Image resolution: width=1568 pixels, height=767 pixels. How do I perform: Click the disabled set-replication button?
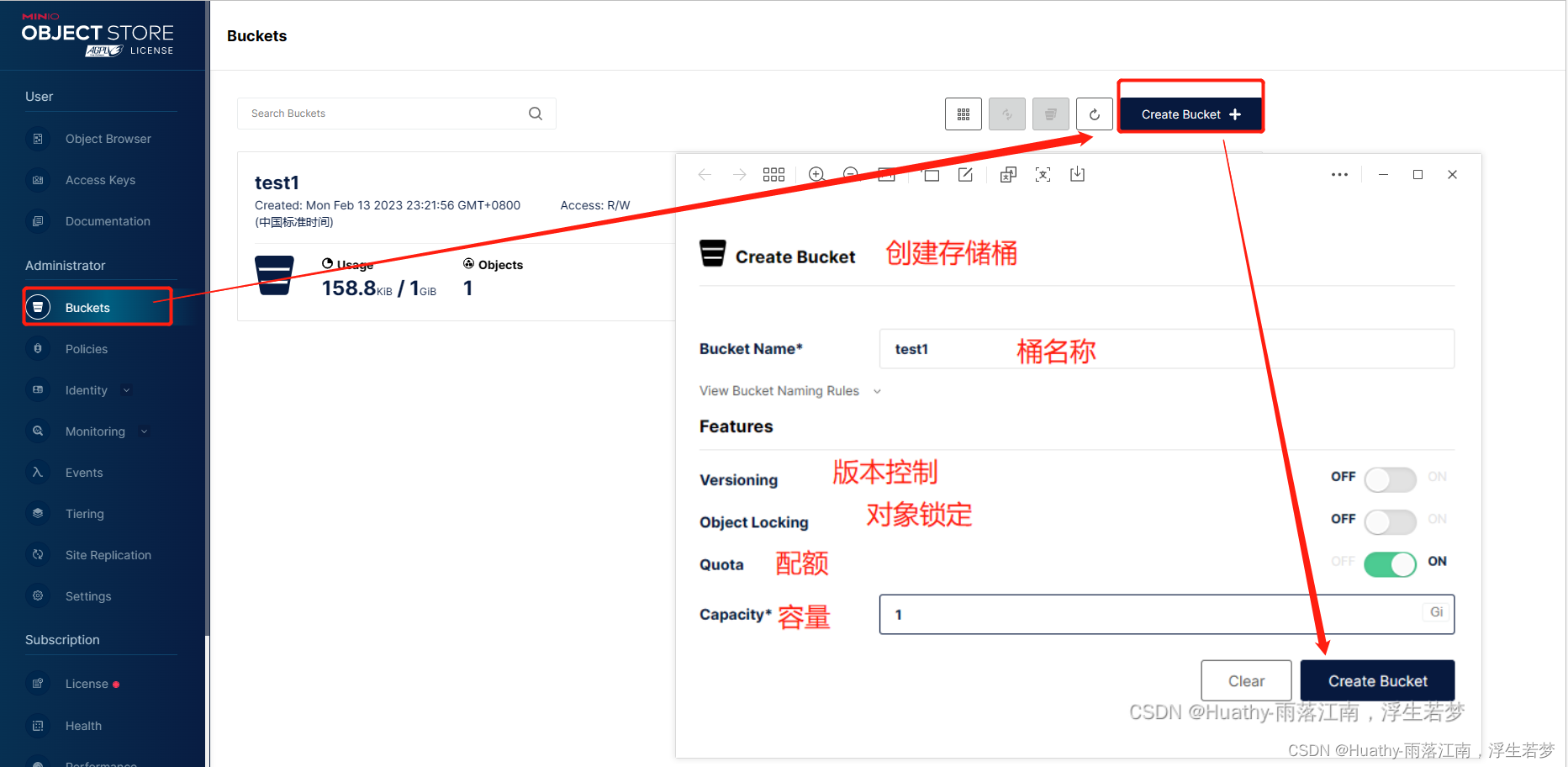(1007, 114)
